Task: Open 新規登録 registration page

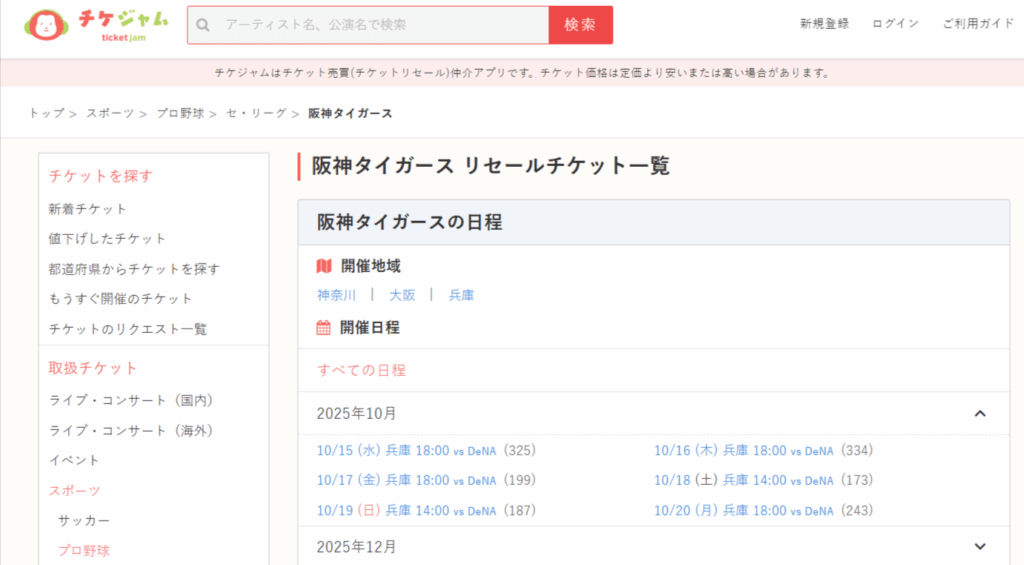Action: click(824, 24)
